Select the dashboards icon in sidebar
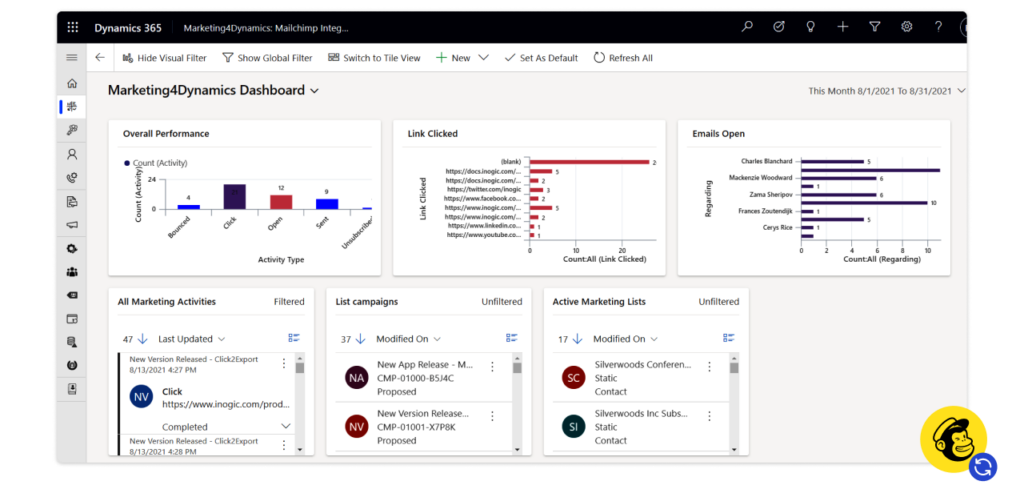The image size is (1024, 488). click(x=72, y=106)
